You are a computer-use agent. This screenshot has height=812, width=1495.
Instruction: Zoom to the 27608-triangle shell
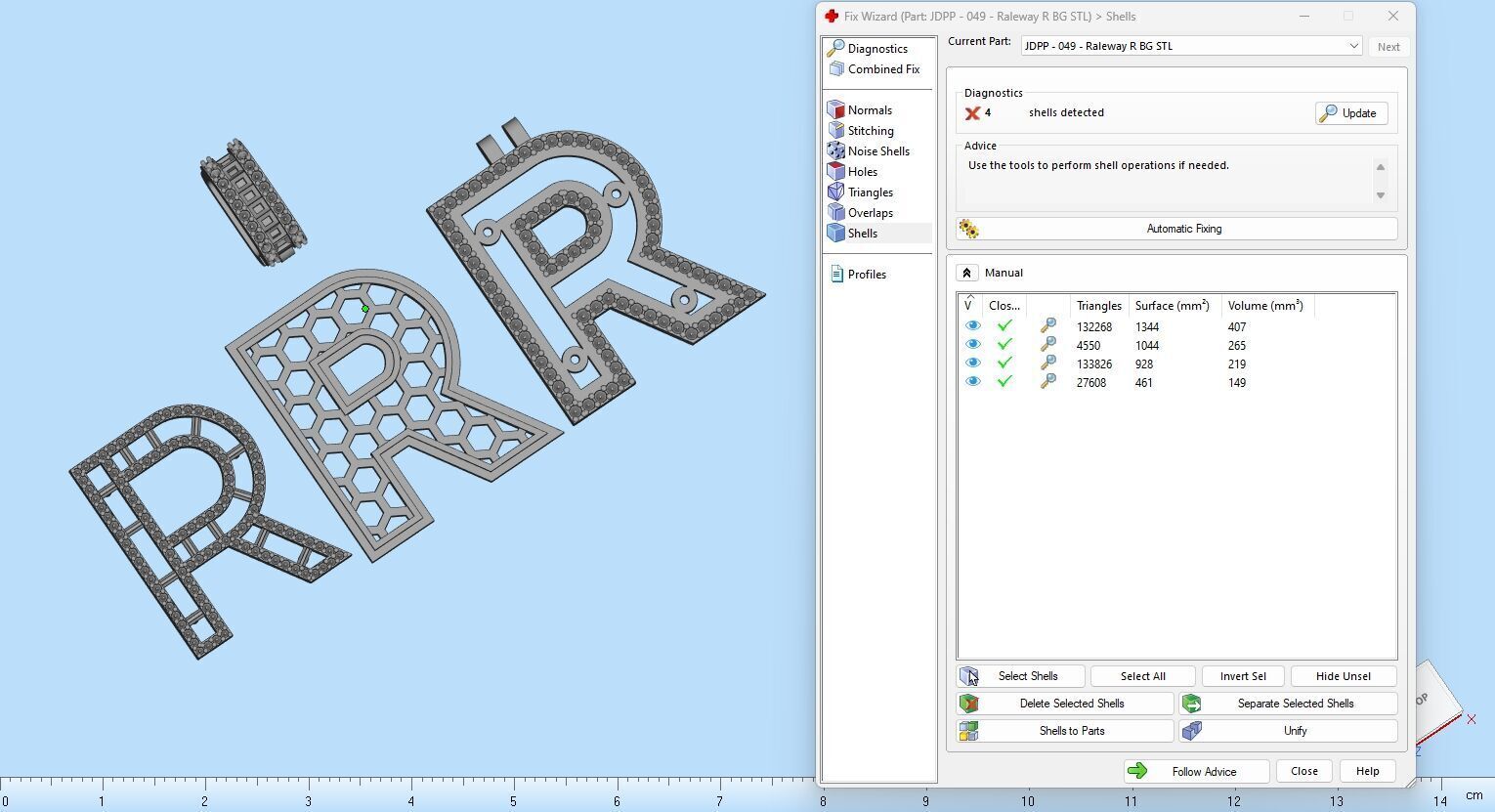pos(1047,382)
